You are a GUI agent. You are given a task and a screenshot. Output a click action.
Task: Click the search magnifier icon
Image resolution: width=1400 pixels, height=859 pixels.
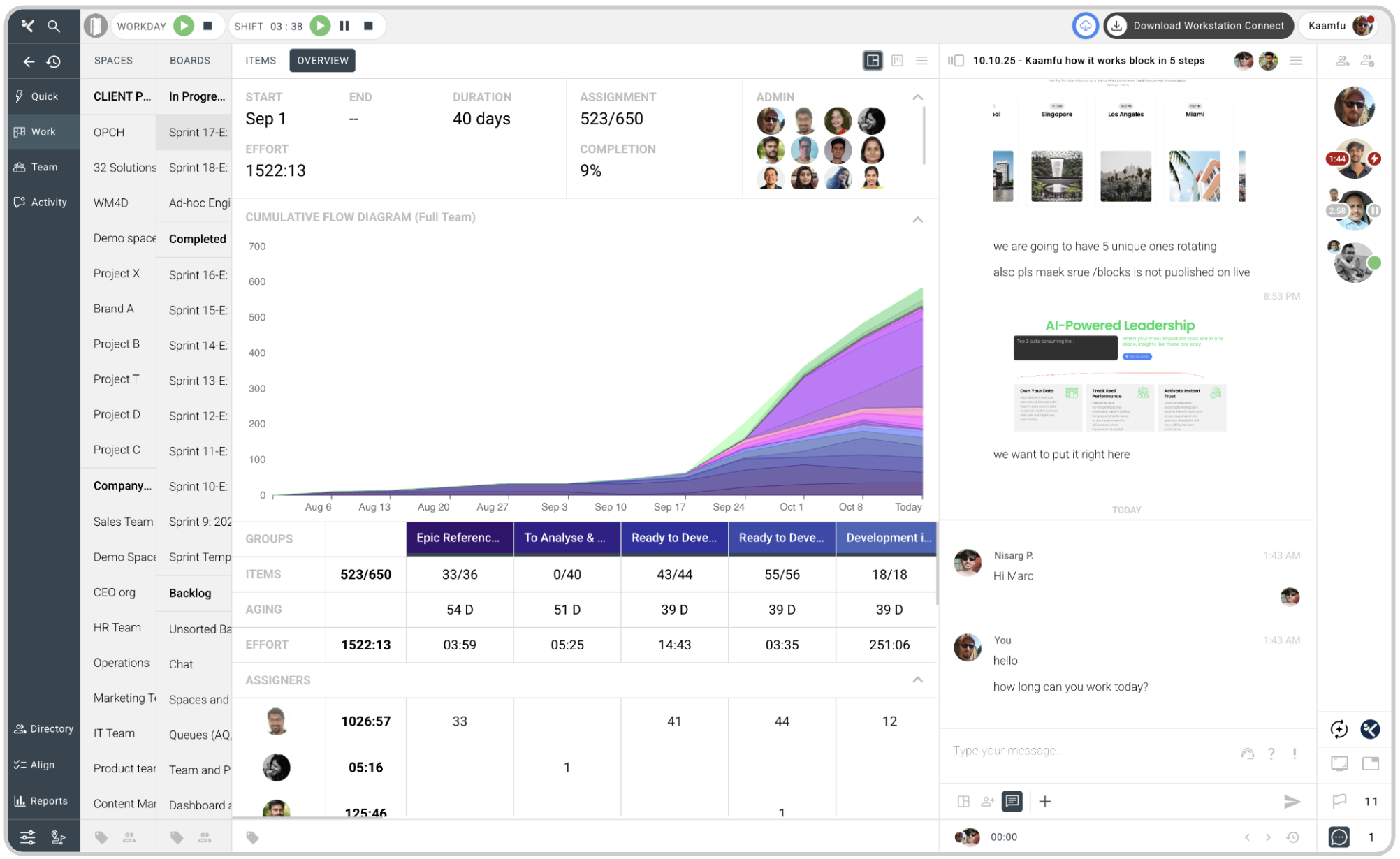[x=54, y=26]
